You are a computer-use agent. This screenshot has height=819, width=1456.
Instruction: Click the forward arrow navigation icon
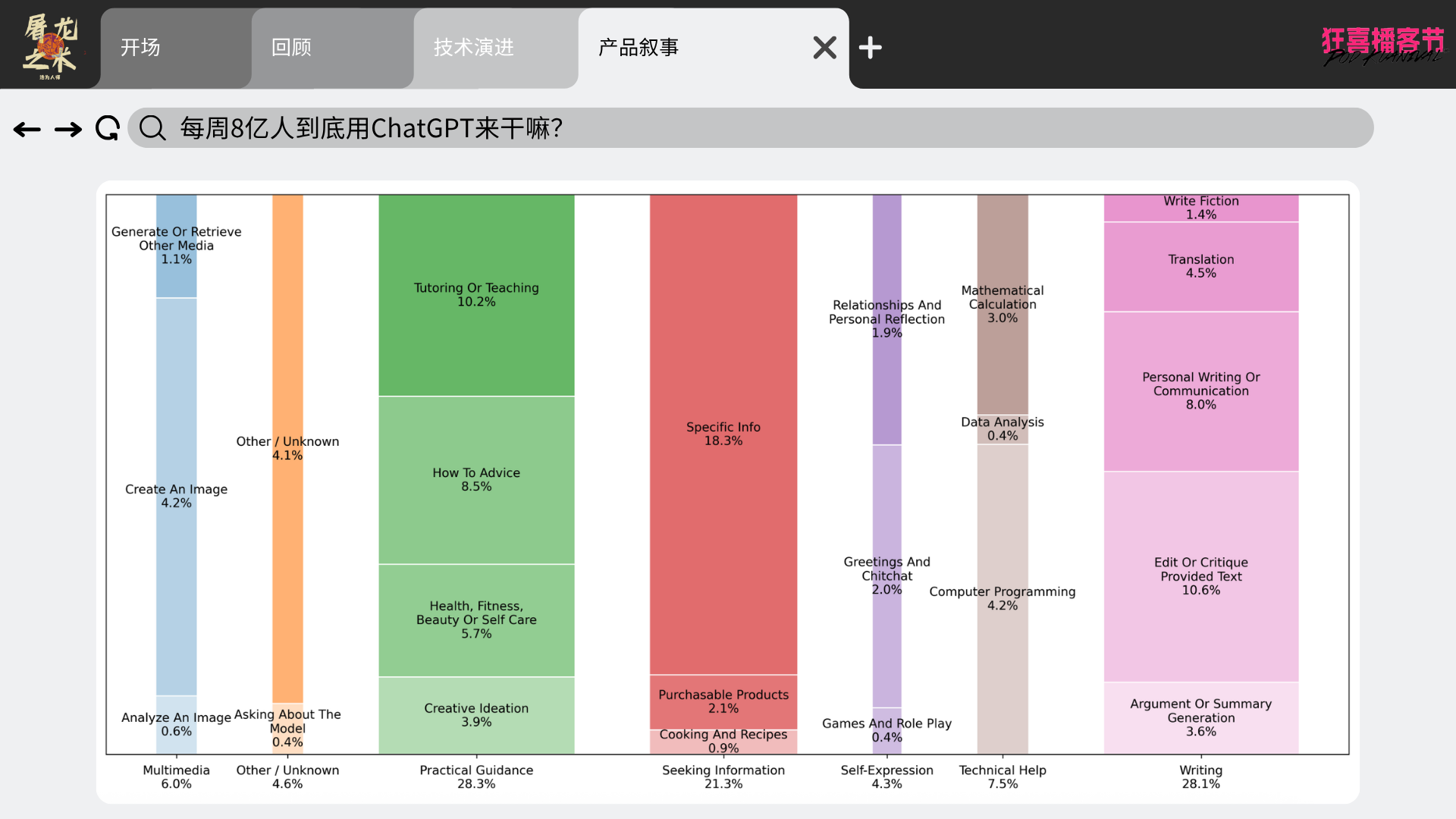point(68,130)
